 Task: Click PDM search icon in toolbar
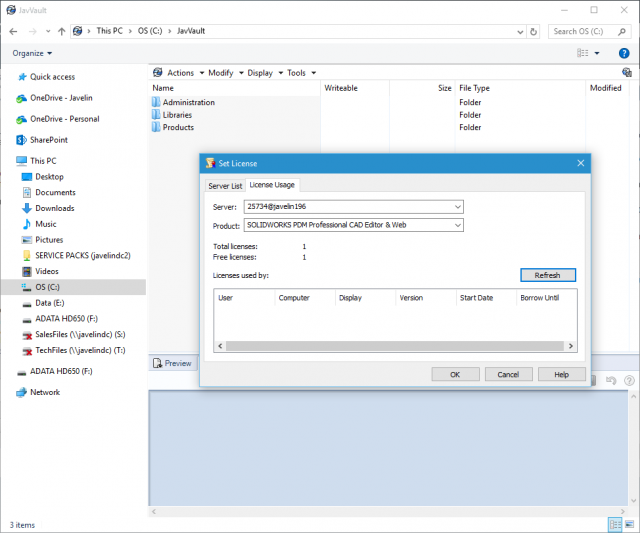pos(627,73)
